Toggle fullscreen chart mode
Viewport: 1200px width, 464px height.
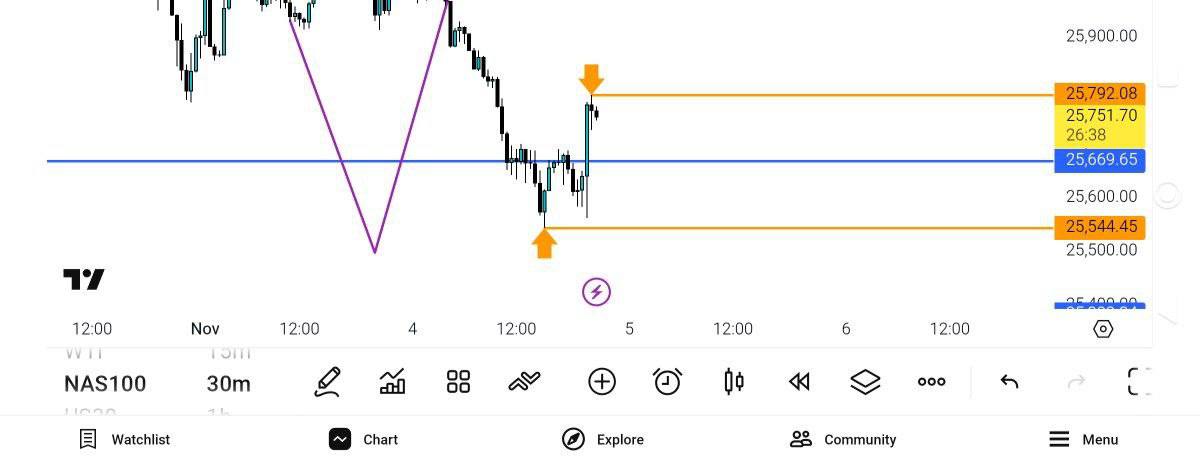point(1139,382)
